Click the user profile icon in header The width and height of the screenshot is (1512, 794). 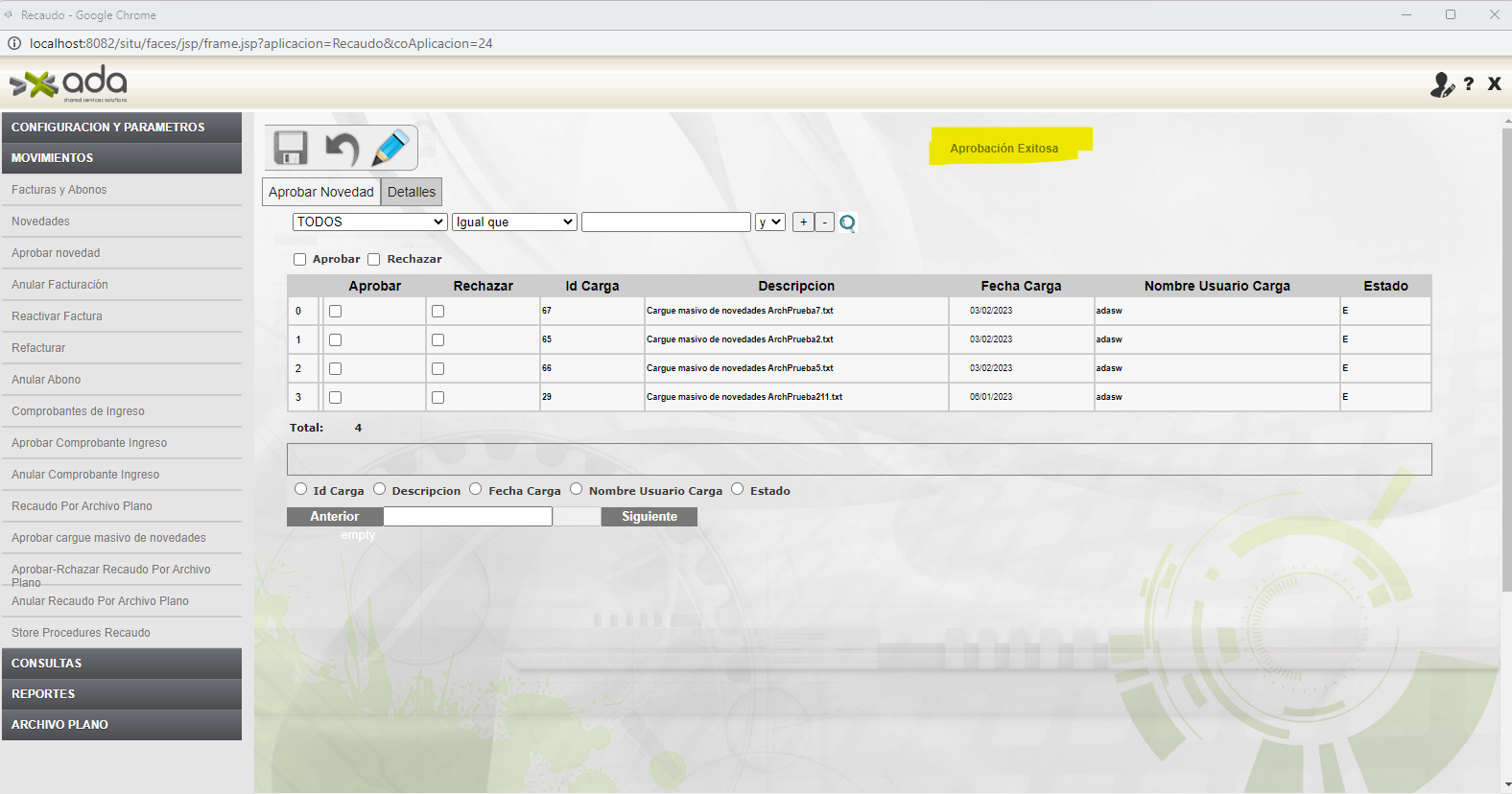[1441, 85]
